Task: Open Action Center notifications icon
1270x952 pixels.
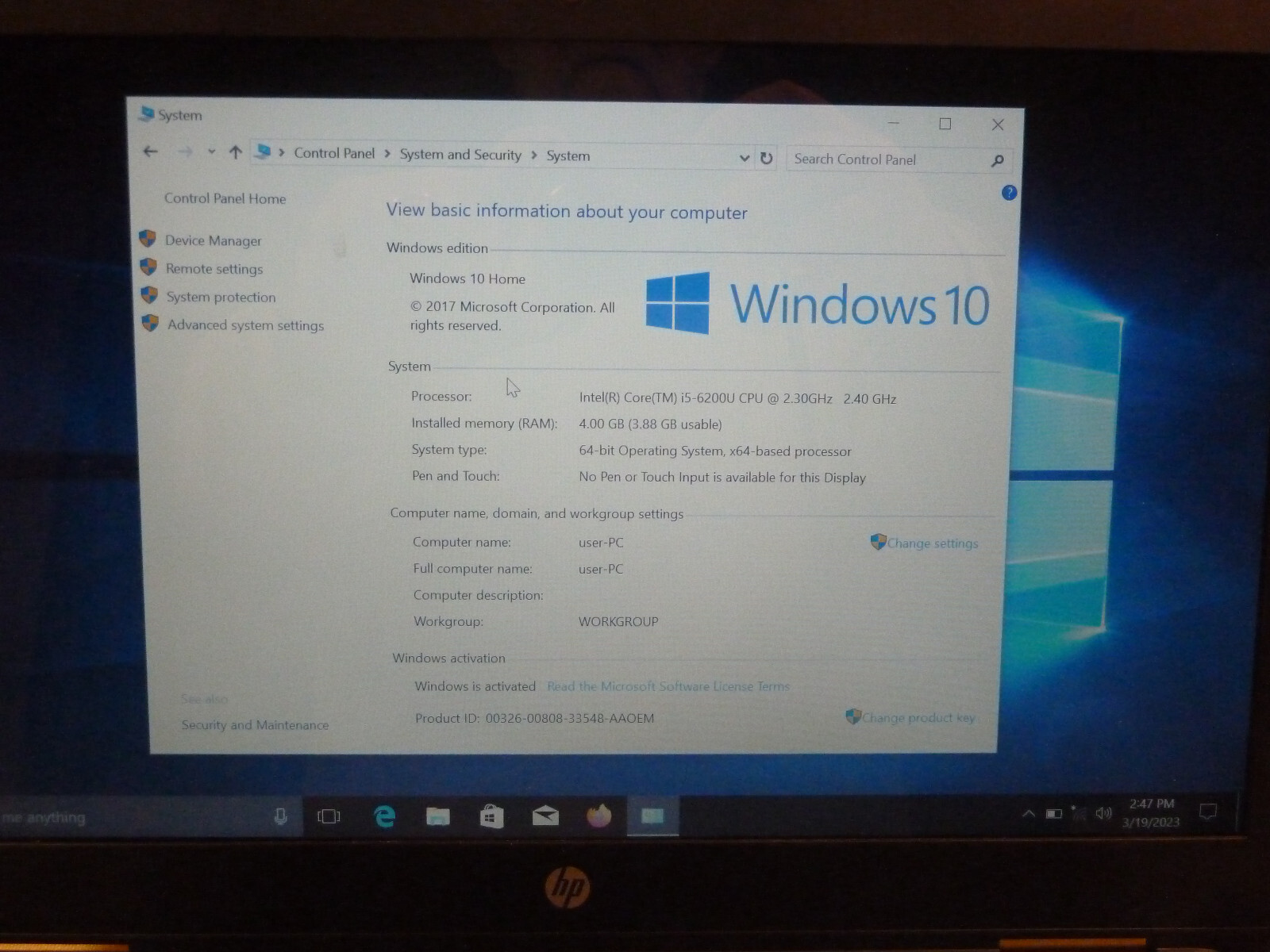Action: coord(1208,812)
